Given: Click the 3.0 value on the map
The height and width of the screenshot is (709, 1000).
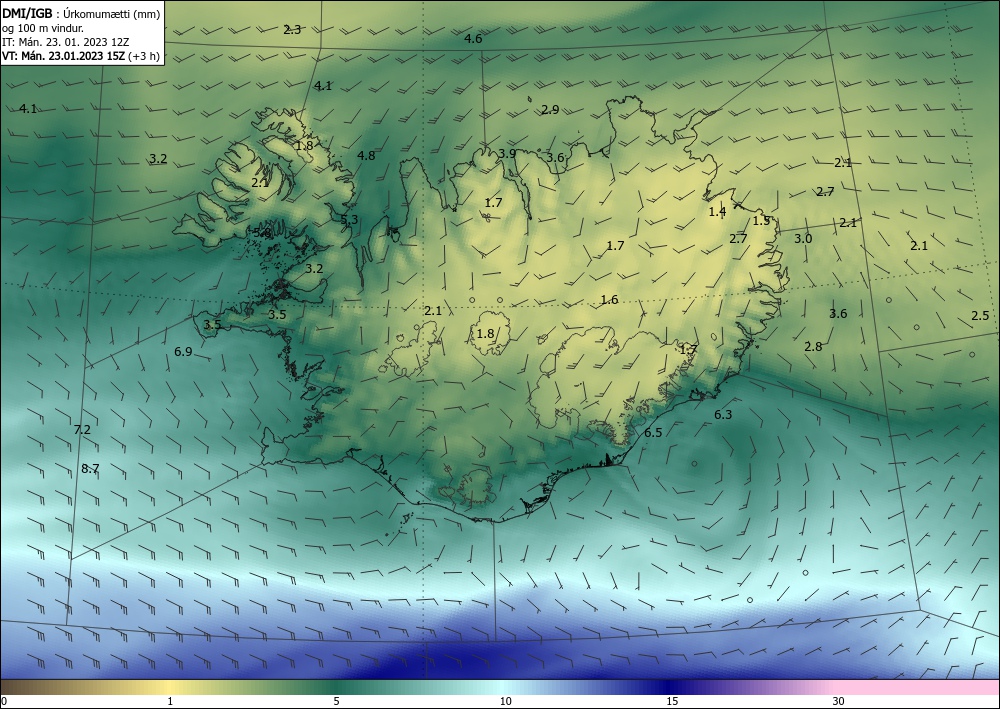Looking at the screenshot, I should tap(803, 239).
